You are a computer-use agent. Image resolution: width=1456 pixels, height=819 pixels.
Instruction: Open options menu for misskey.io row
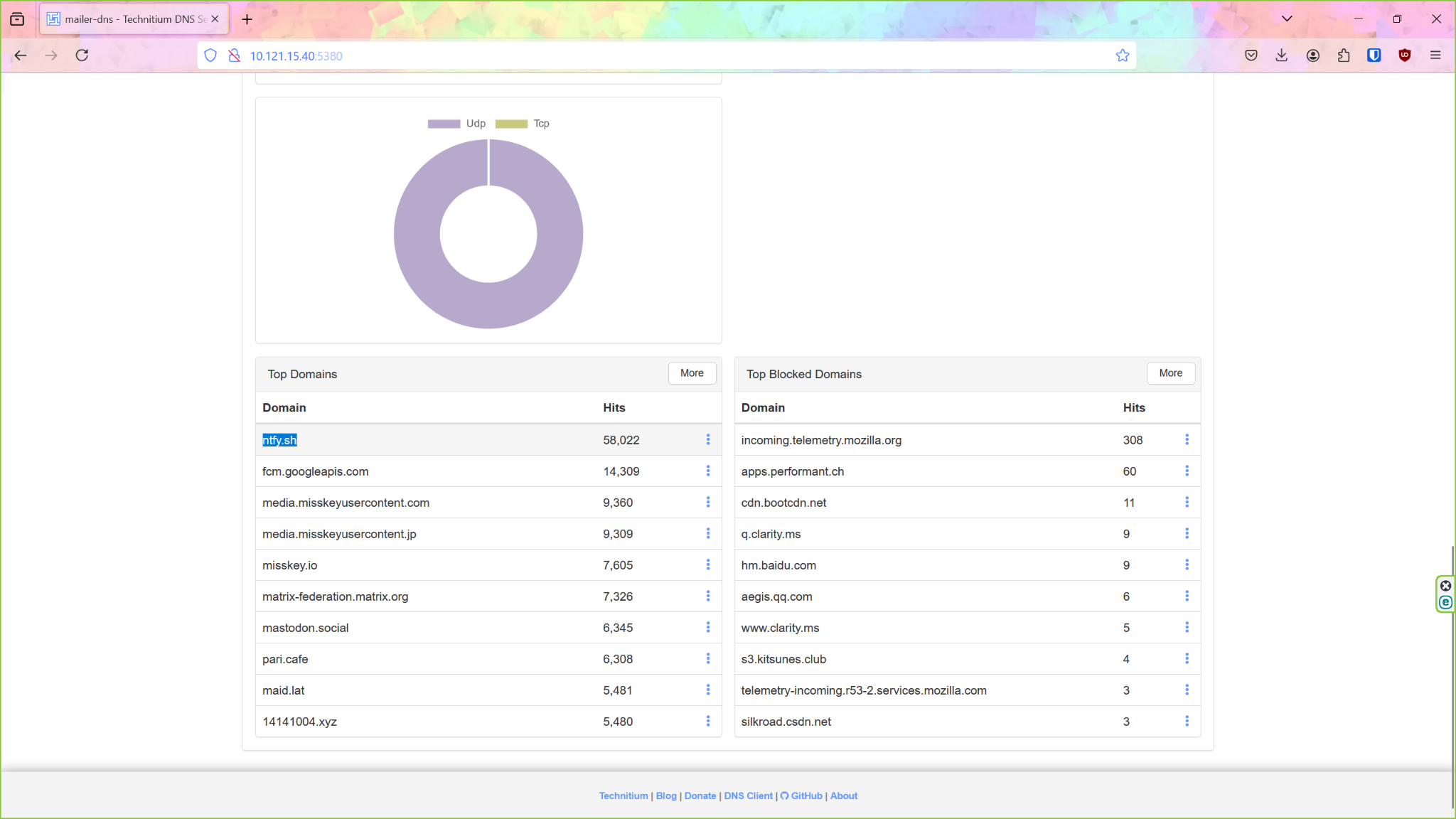click(708, 564)
